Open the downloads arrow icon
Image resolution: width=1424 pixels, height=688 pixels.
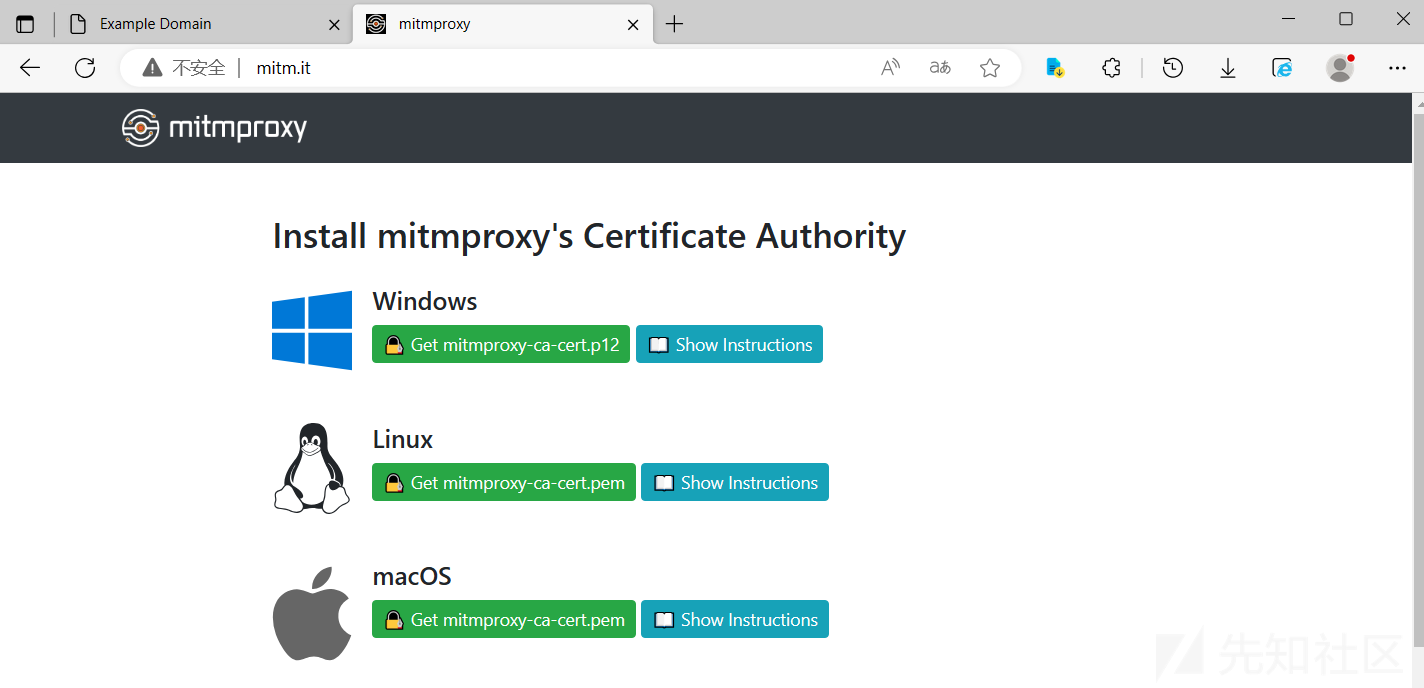pos(1228,68)
